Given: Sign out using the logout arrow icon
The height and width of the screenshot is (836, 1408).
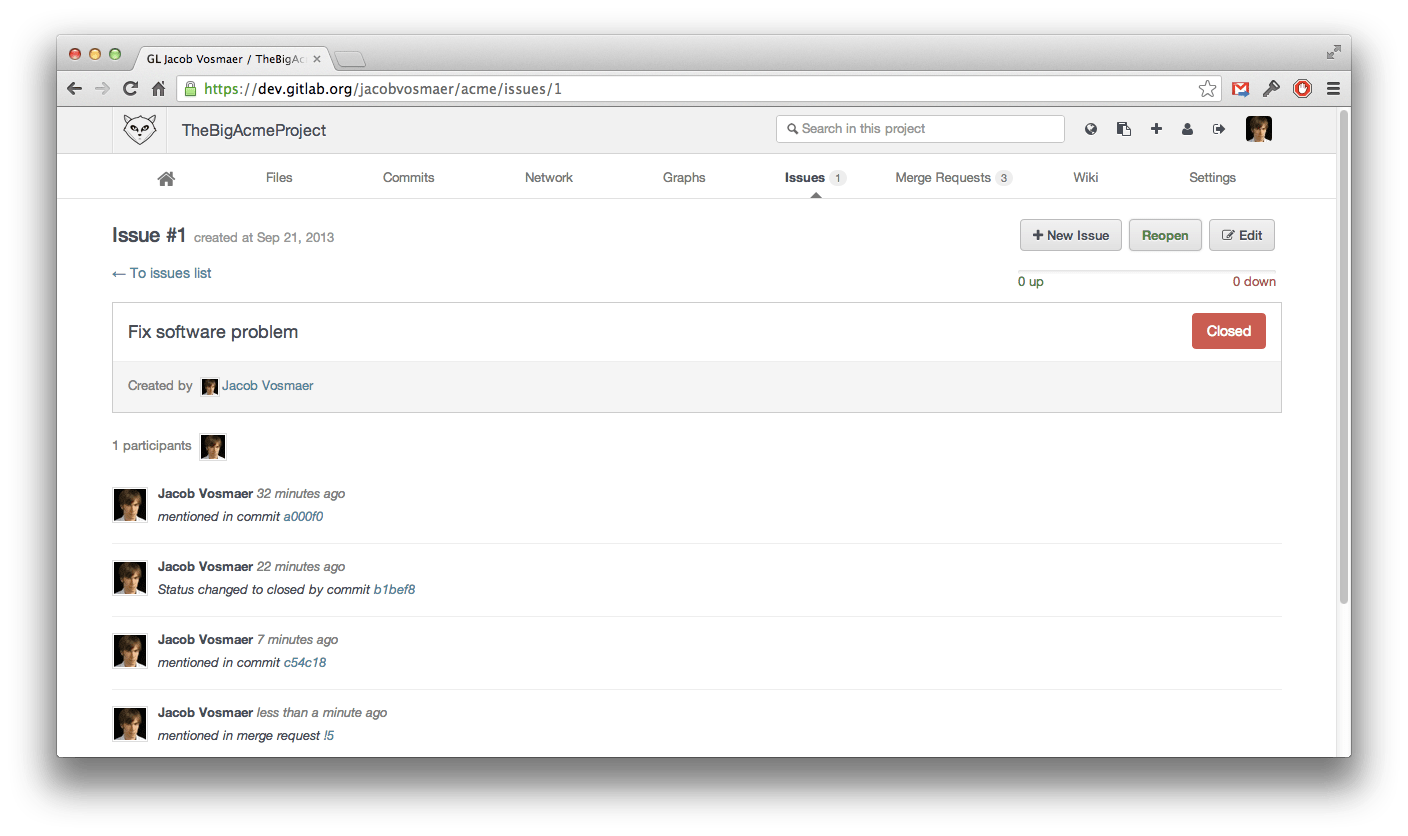Looking at the screenshot, I should (x=1218, y=128).
